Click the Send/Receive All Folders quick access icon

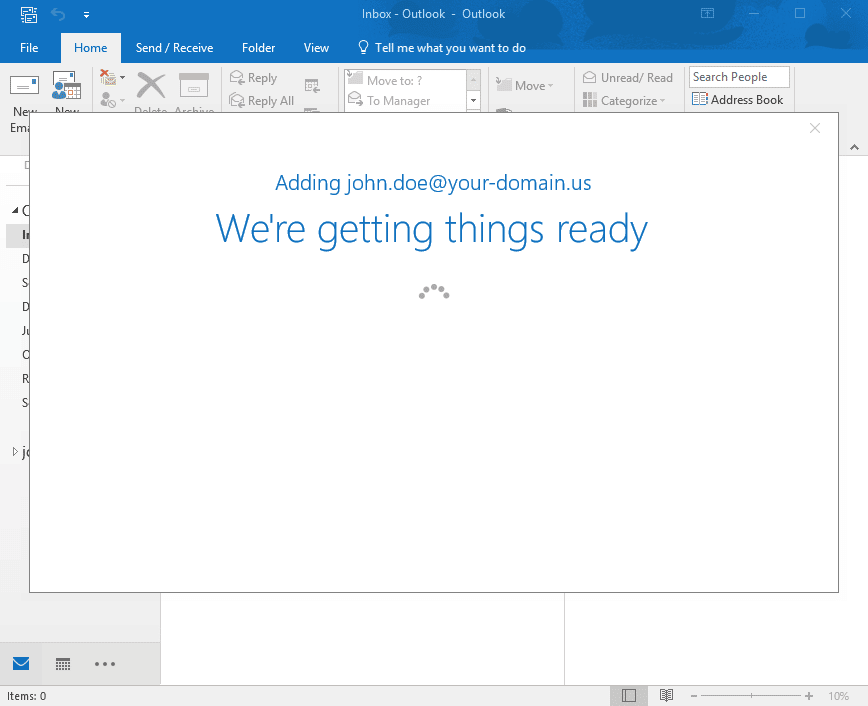click(29, 14)
